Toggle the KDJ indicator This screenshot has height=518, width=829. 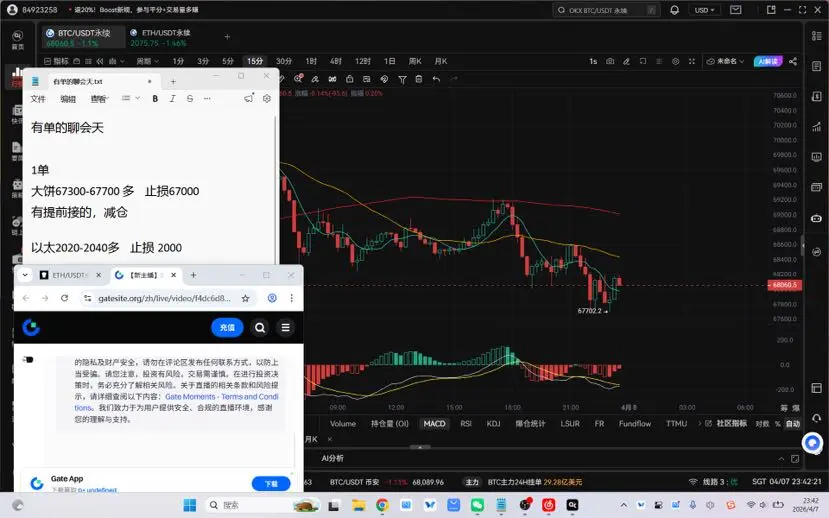(493, 424)
